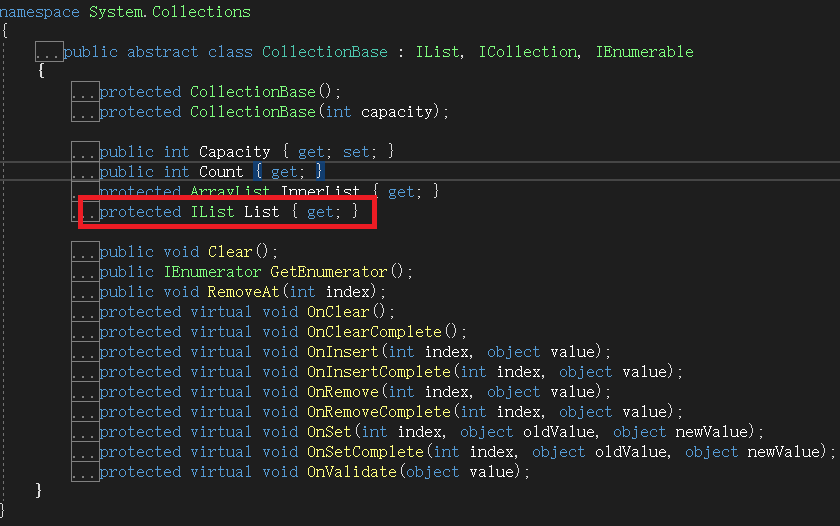The height and width of the screenshot is (526, 840).
Task: Expand the ellipsis before Clear() method
Action: click(85, 252)
